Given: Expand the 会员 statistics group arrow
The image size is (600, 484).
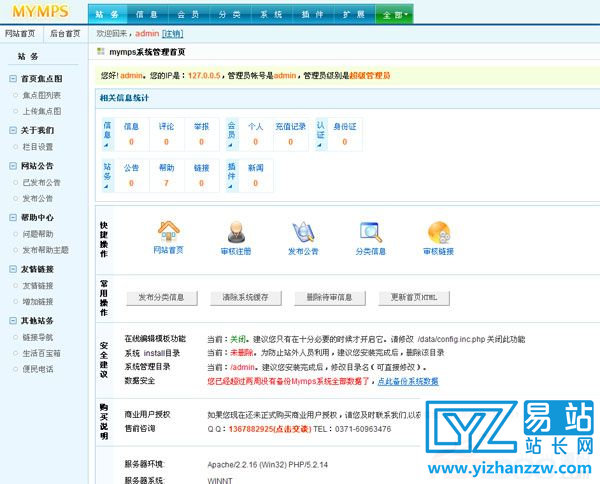Looking at the screenshot, I should pyautogui.click(x=230, y=145).
